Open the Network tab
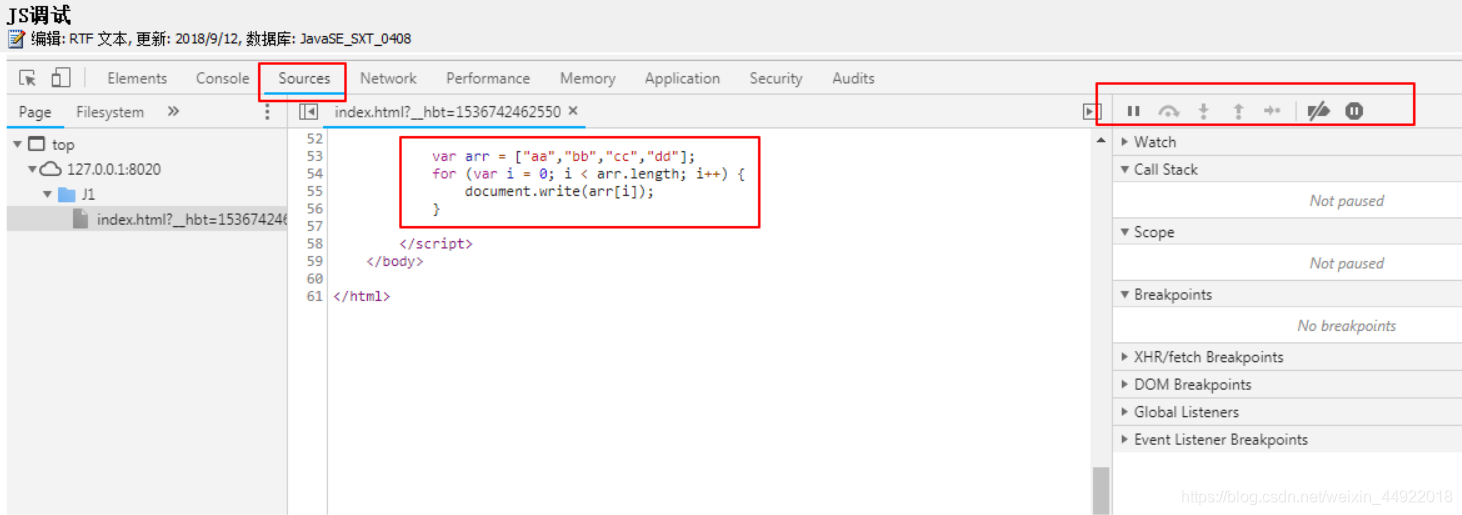Viewport: 1462px width, 515px height. tap(388, 78)
